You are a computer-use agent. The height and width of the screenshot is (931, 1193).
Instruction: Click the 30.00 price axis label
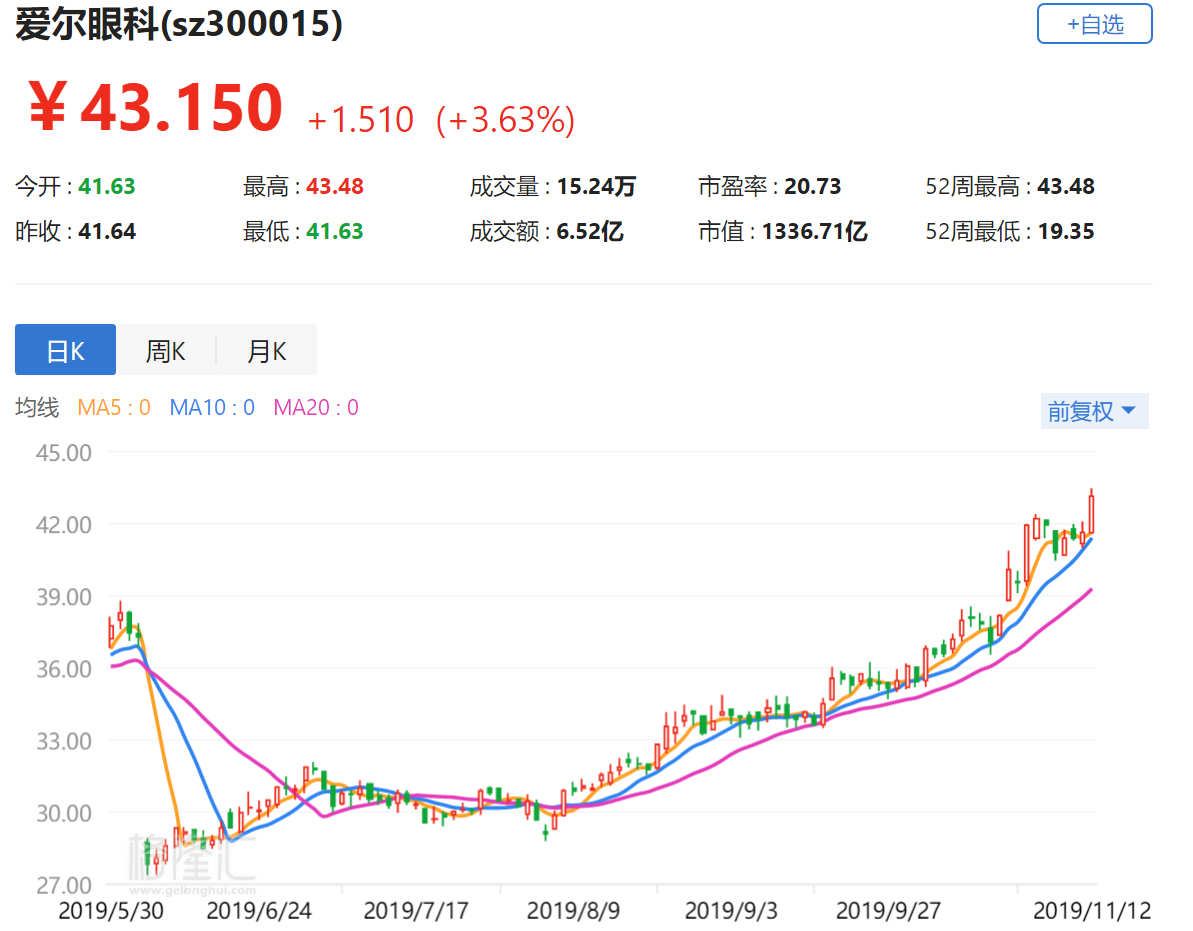(64, 813)
